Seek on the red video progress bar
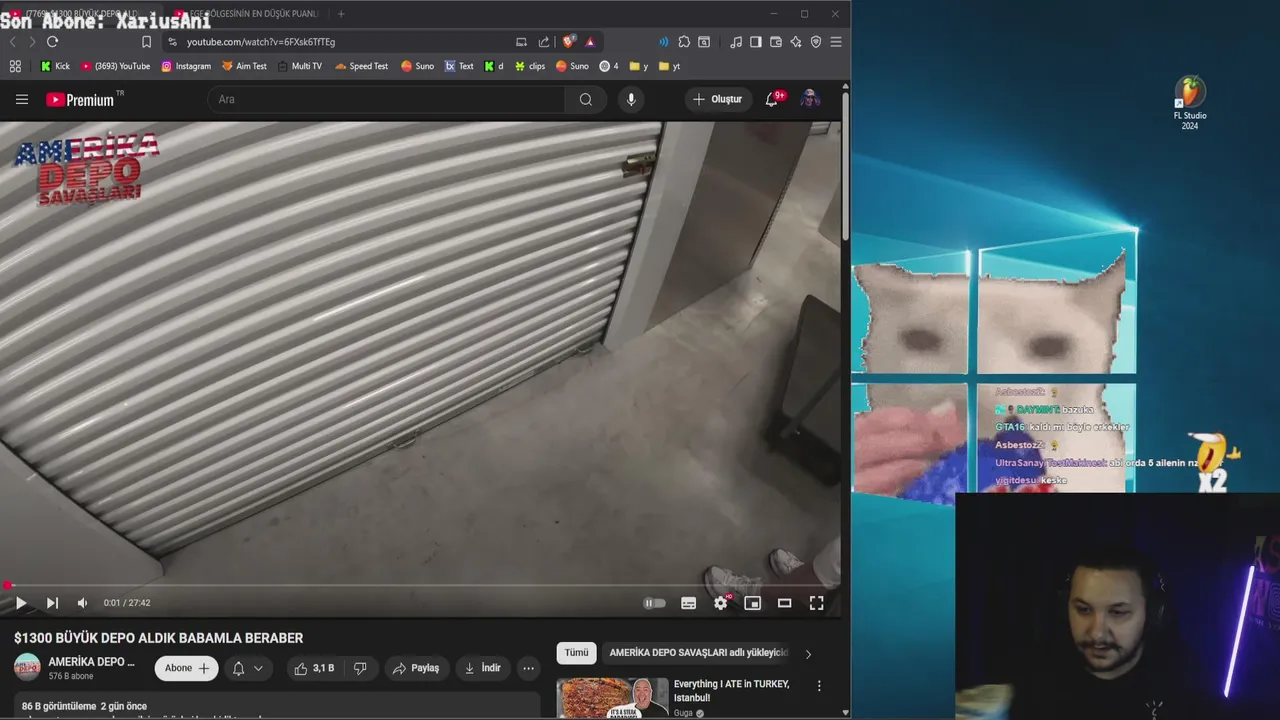 point(420,586)
